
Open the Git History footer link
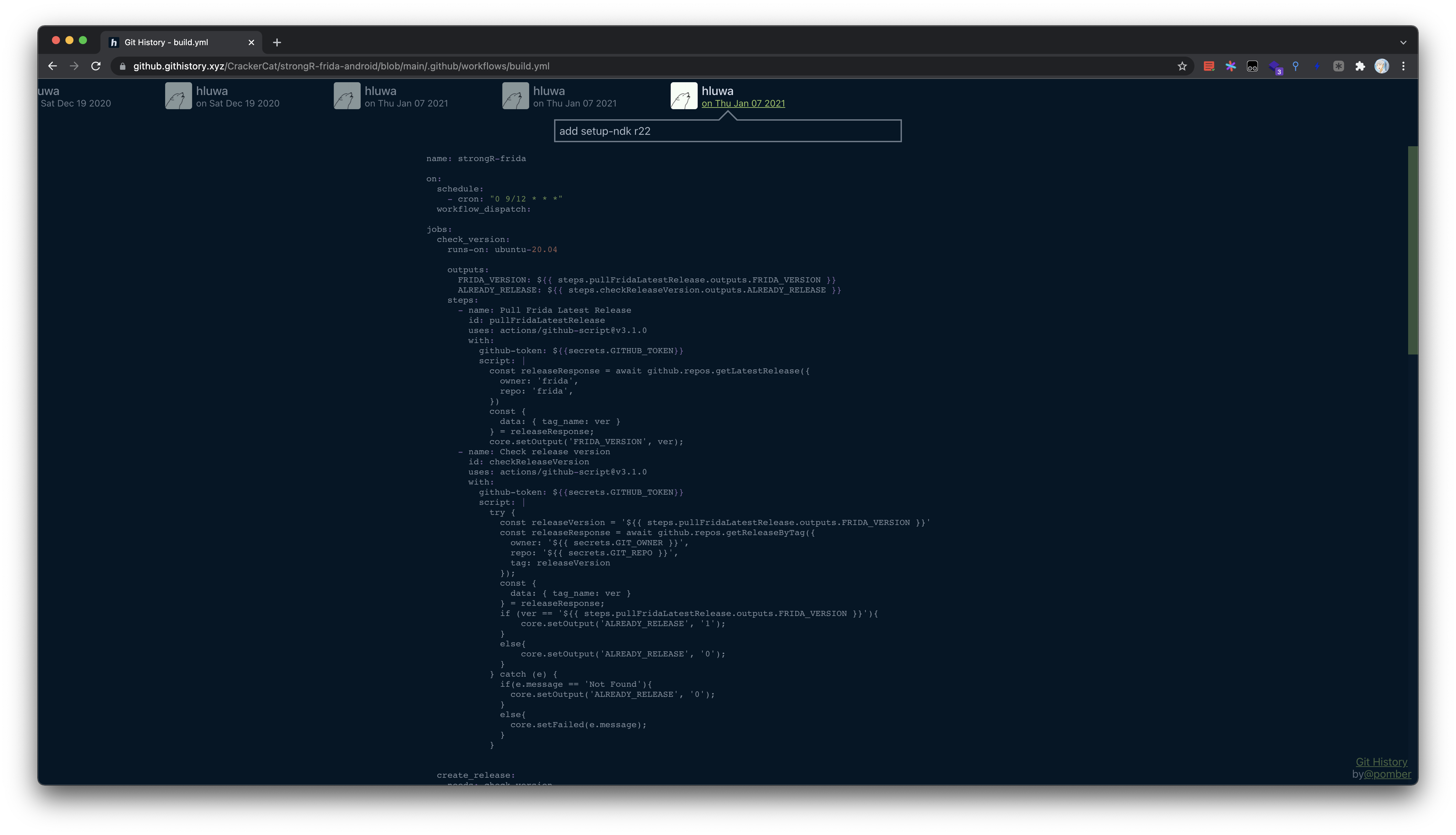click(x=1381, y=762)
